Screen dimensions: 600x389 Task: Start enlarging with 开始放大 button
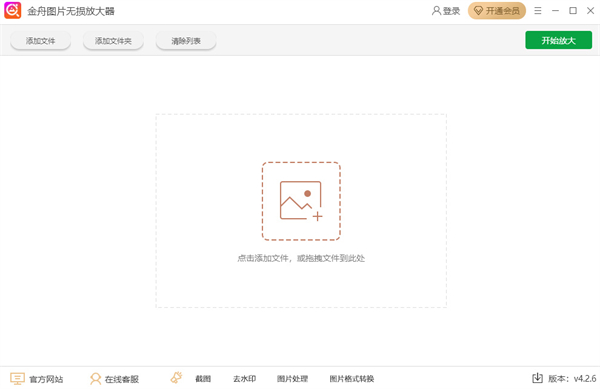coord(558,40)
